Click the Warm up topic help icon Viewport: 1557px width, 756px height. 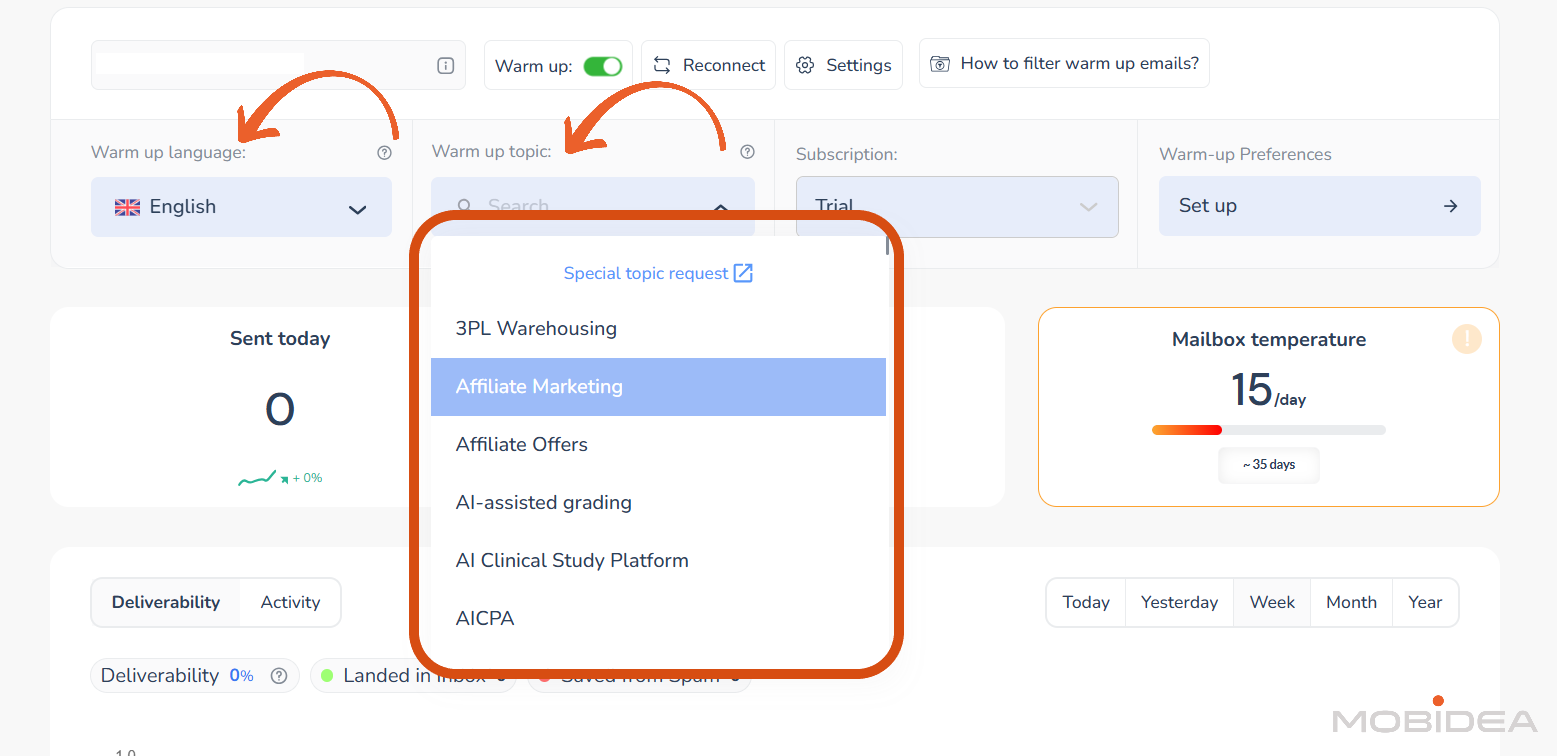(x=747, y=153)
